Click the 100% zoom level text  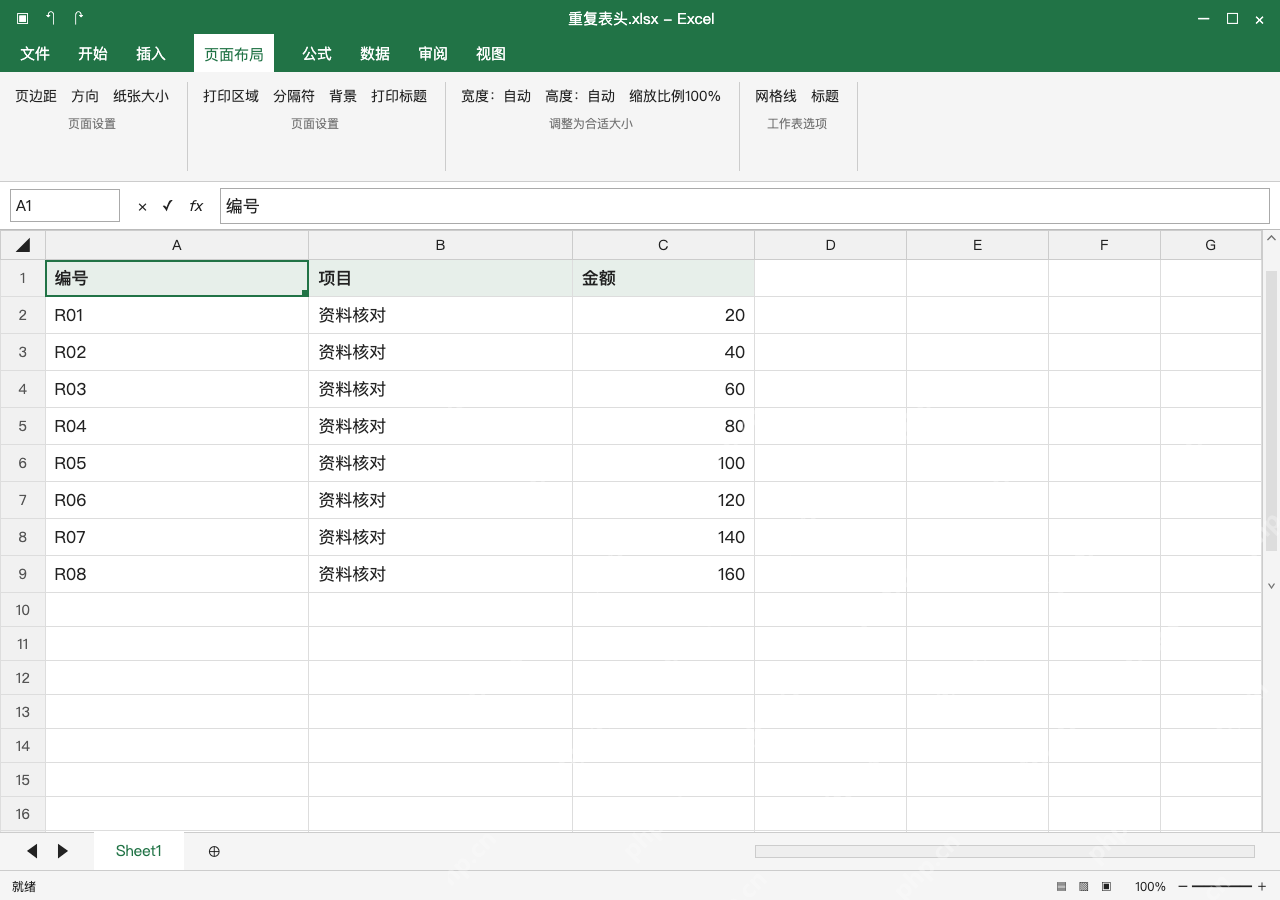[x=1150, y=886]
